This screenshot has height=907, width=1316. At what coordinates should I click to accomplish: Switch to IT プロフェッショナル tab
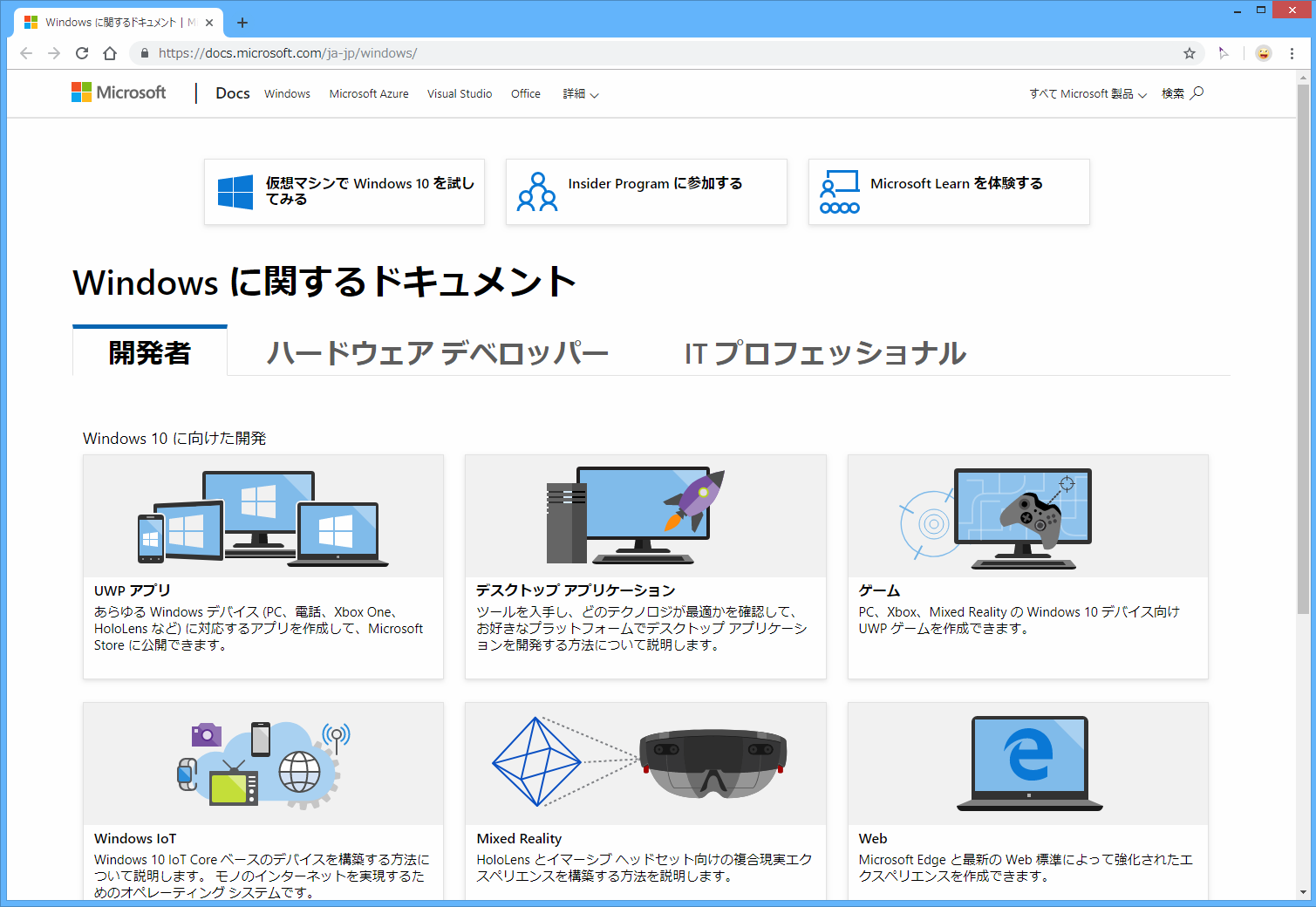825,353
